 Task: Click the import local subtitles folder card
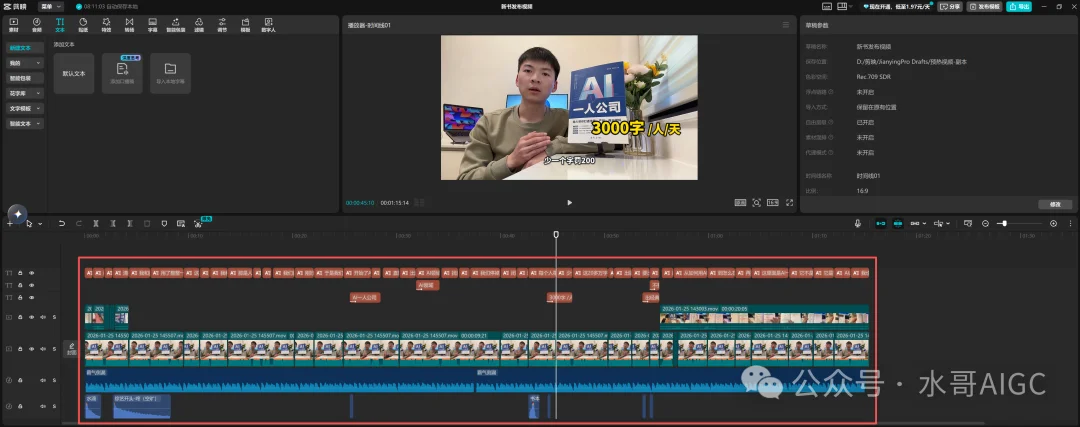(x=170, y=73)
